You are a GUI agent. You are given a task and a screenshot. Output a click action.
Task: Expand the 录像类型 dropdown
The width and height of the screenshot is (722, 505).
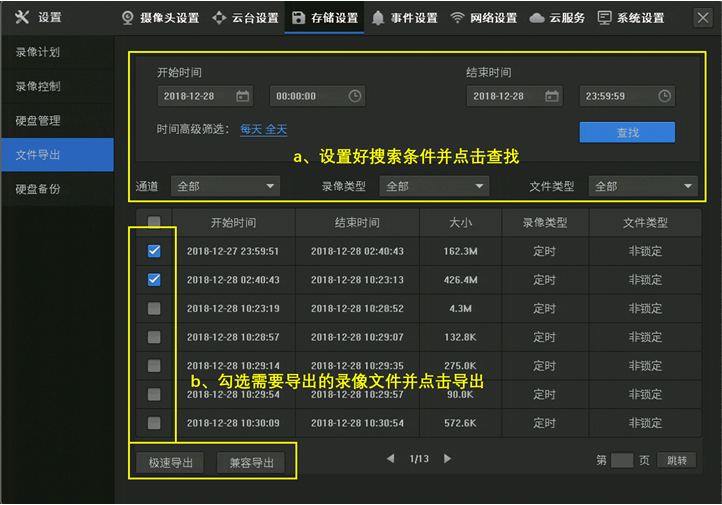pyautogui.click(x=435, y=186)
